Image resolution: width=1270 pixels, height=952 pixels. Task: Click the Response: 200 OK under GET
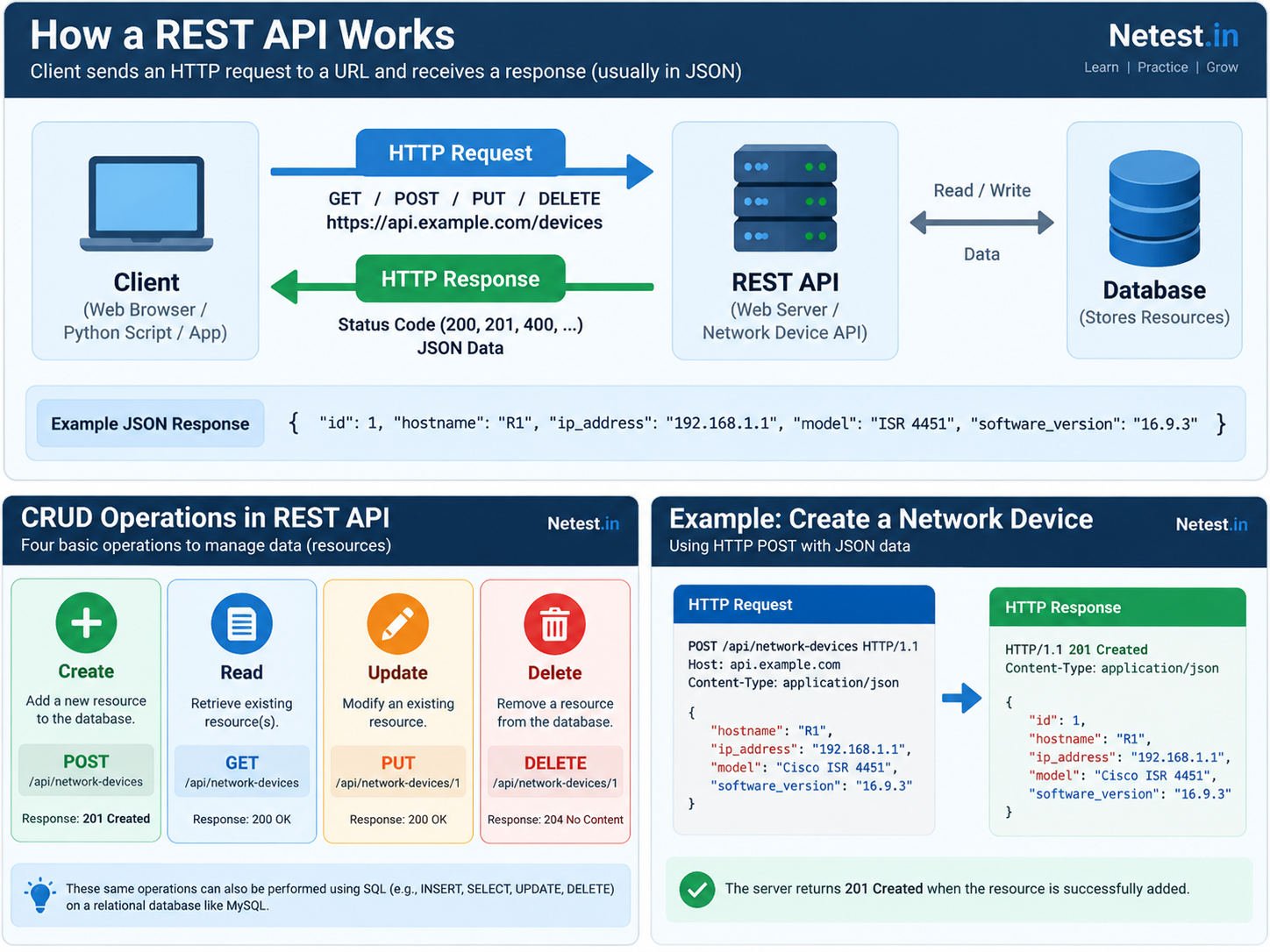pos(242,820)
